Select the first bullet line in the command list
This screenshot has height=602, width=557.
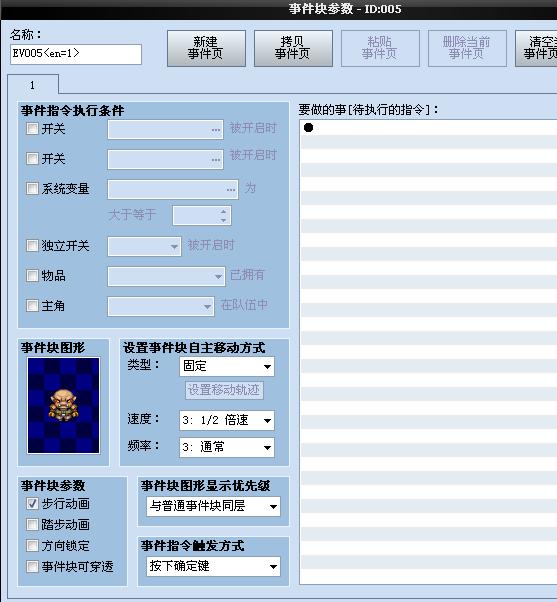(428, 127)
